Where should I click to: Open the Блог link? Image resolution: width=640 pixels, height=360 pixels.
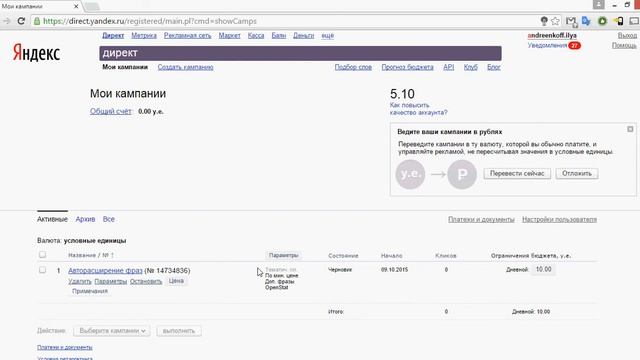[x=493, y=67]
